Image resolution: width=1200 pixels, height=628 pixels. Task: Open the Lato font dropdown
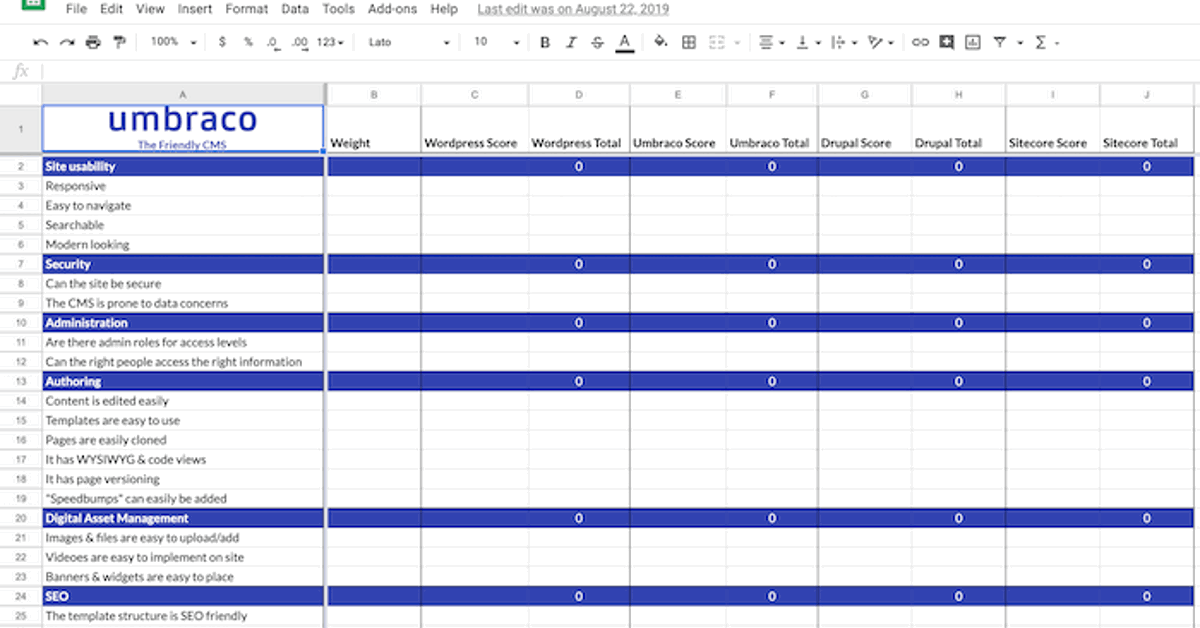409,42
